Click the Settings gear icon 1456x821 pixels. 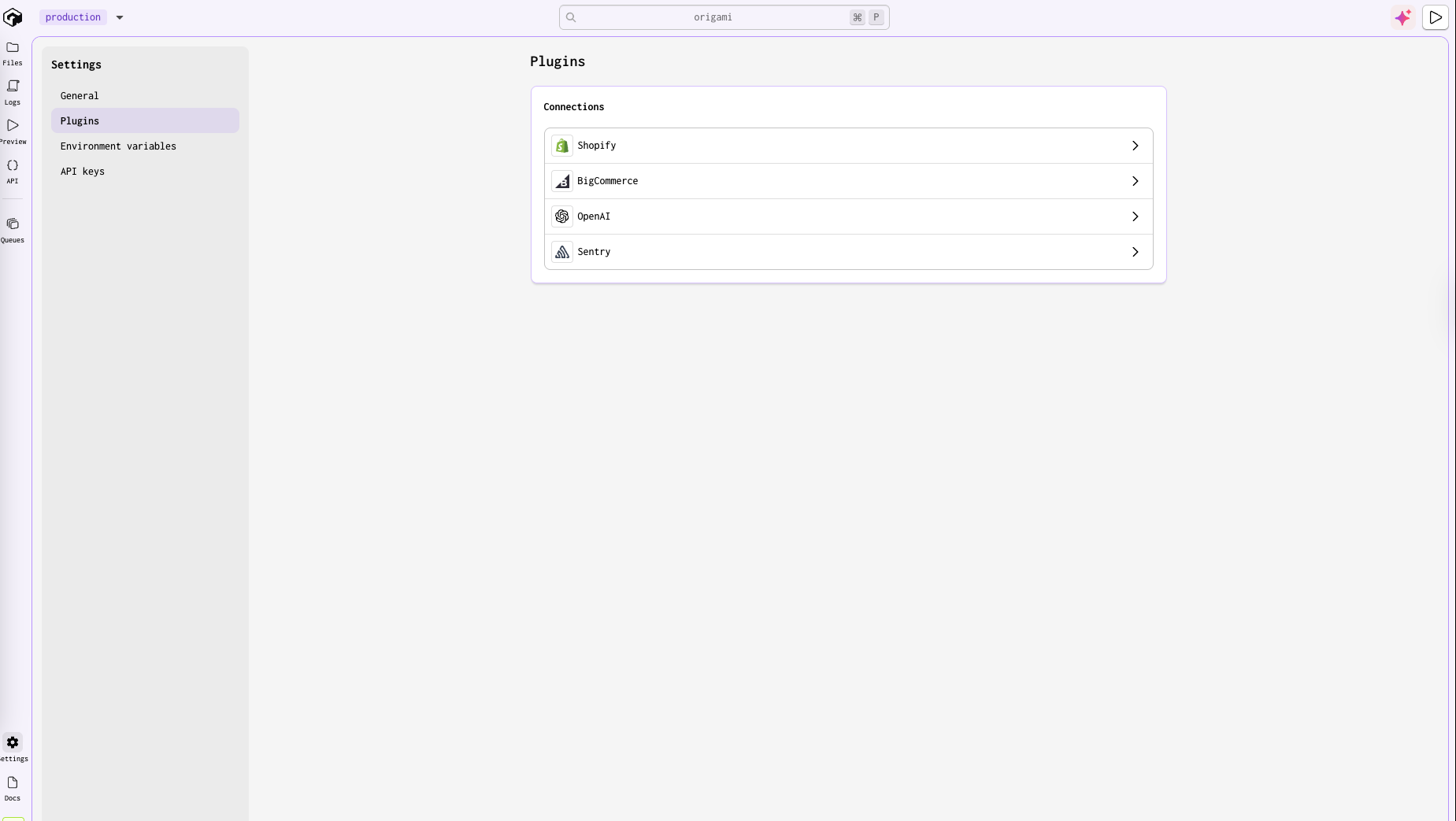coord(13,742)
